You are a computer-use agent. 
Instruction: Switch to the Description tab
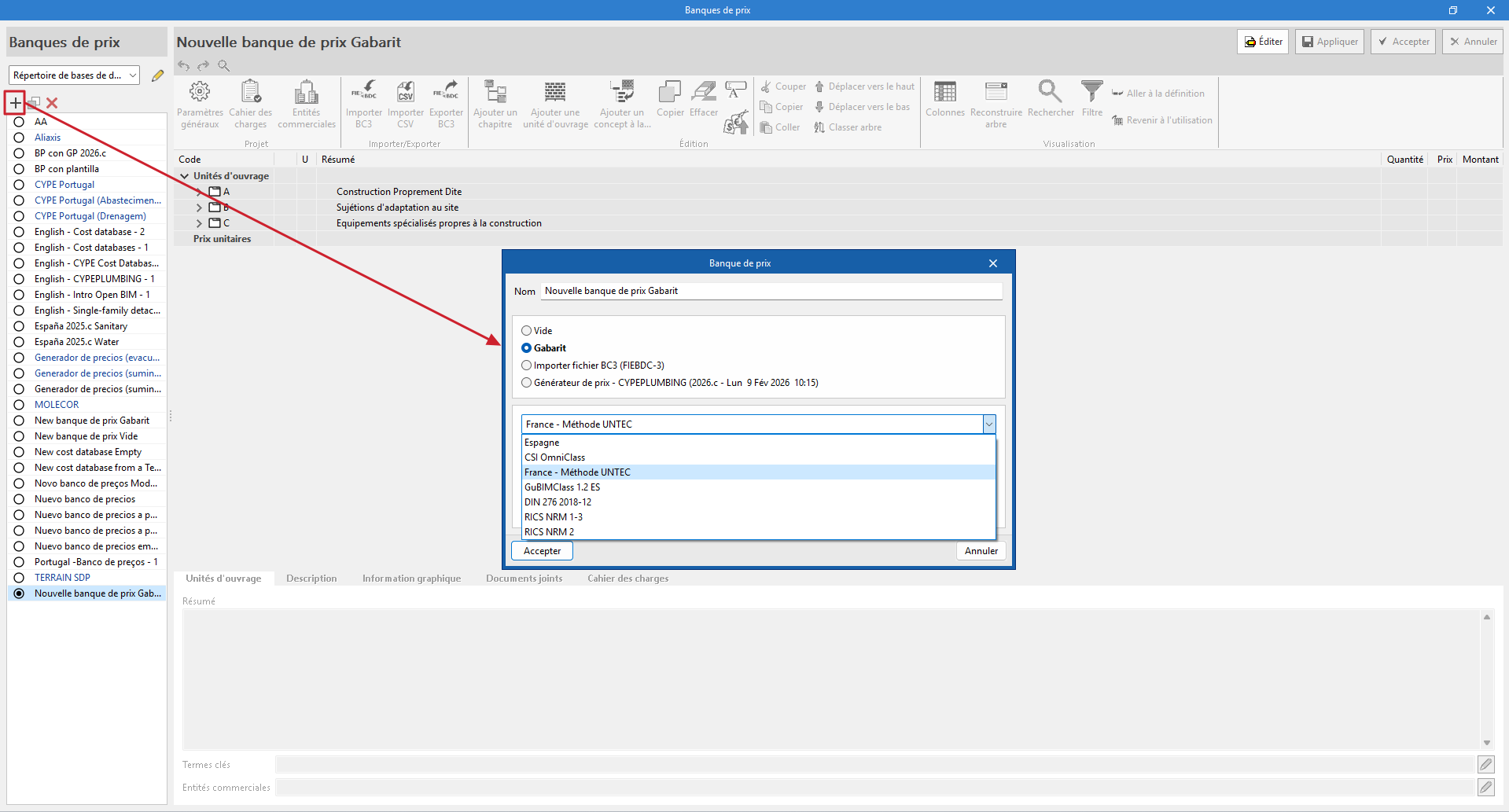click(x=311, y=579)
